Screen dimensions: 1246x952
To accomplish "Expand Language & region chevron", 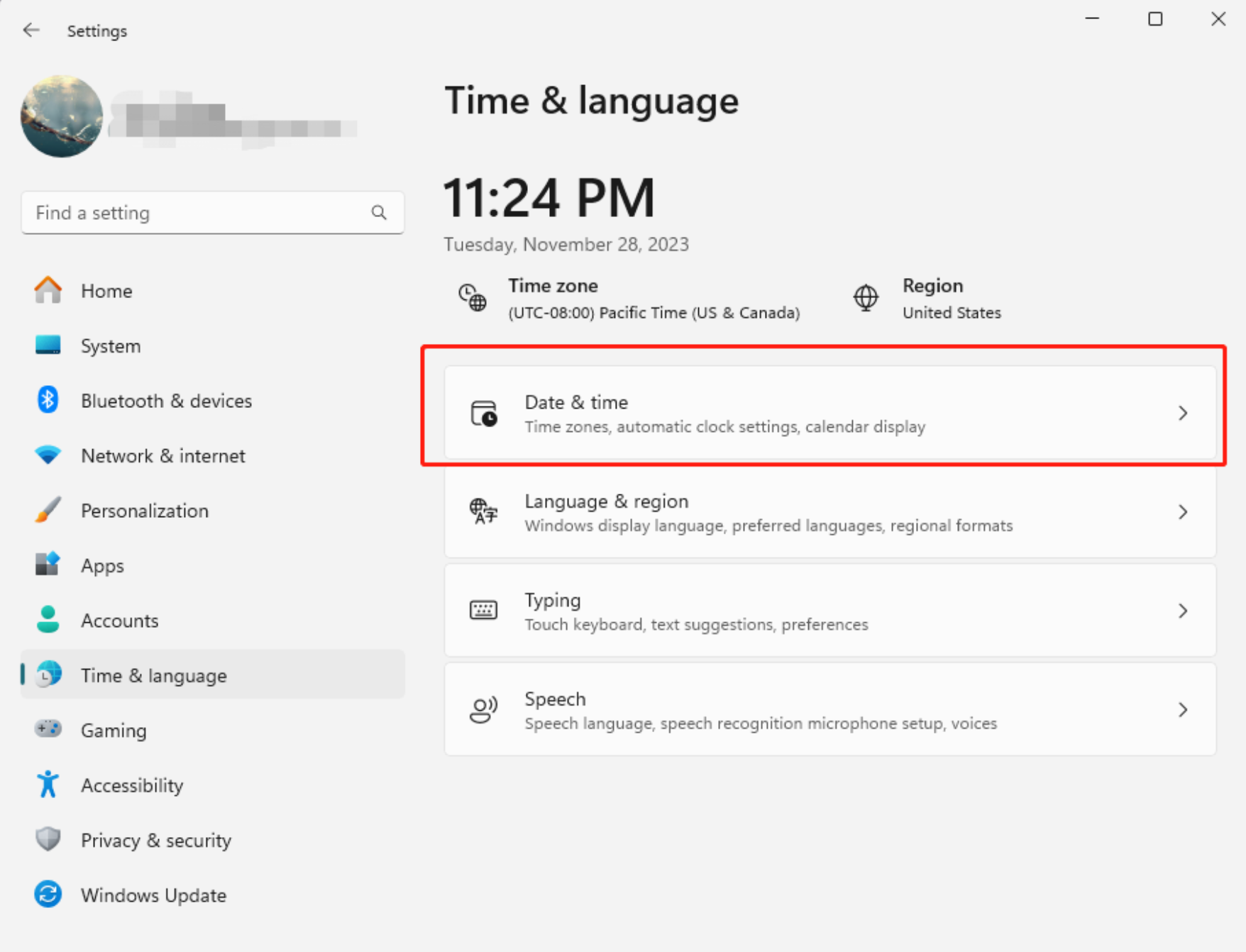I will click(1183, 511).
